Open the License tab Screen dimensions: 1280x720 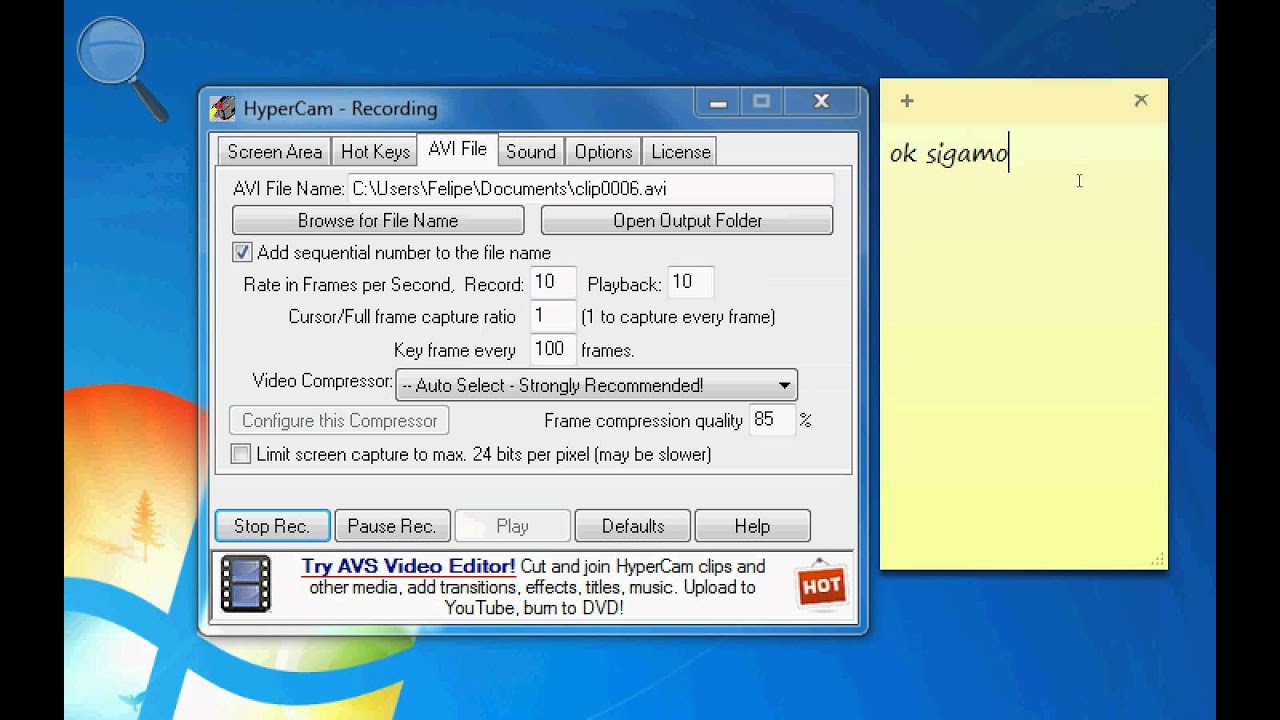[x=680, y=152]
